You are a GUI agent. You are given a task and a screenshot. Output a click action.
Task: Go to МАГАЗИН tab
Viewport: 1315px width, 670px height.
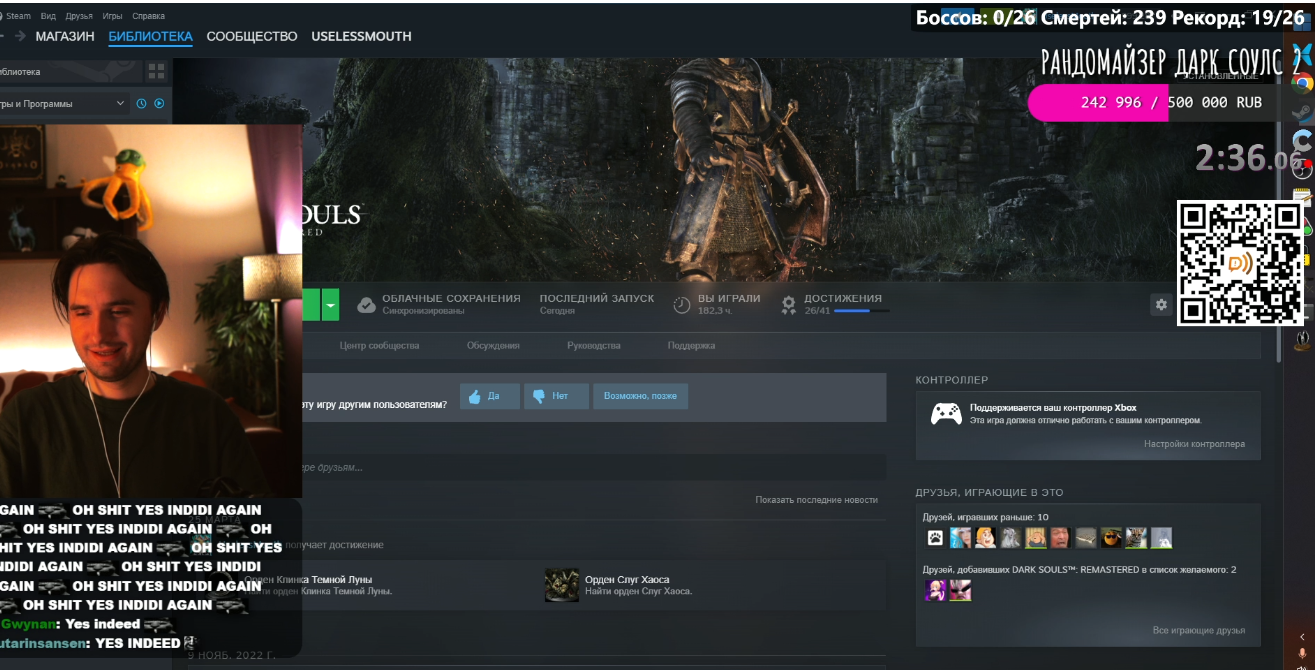pyautogui.click(x=65, y=36)
